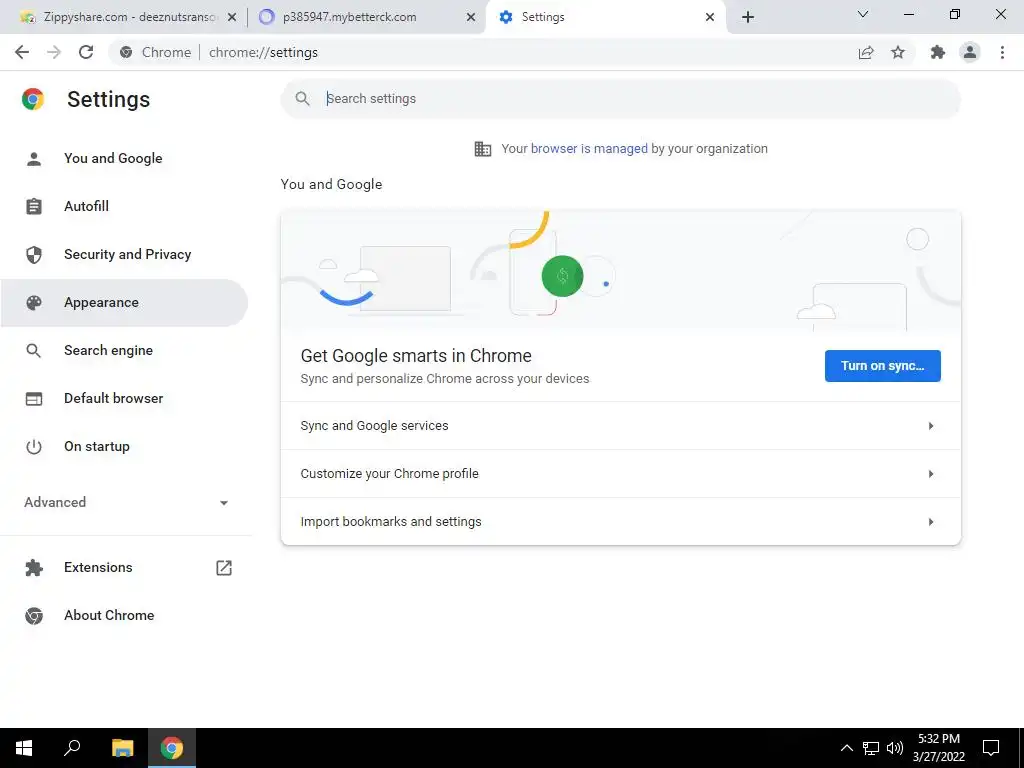Open the network status tray icon
Image resolution: width=1024 pixels, height=768 pixels.
coord(871,748)
